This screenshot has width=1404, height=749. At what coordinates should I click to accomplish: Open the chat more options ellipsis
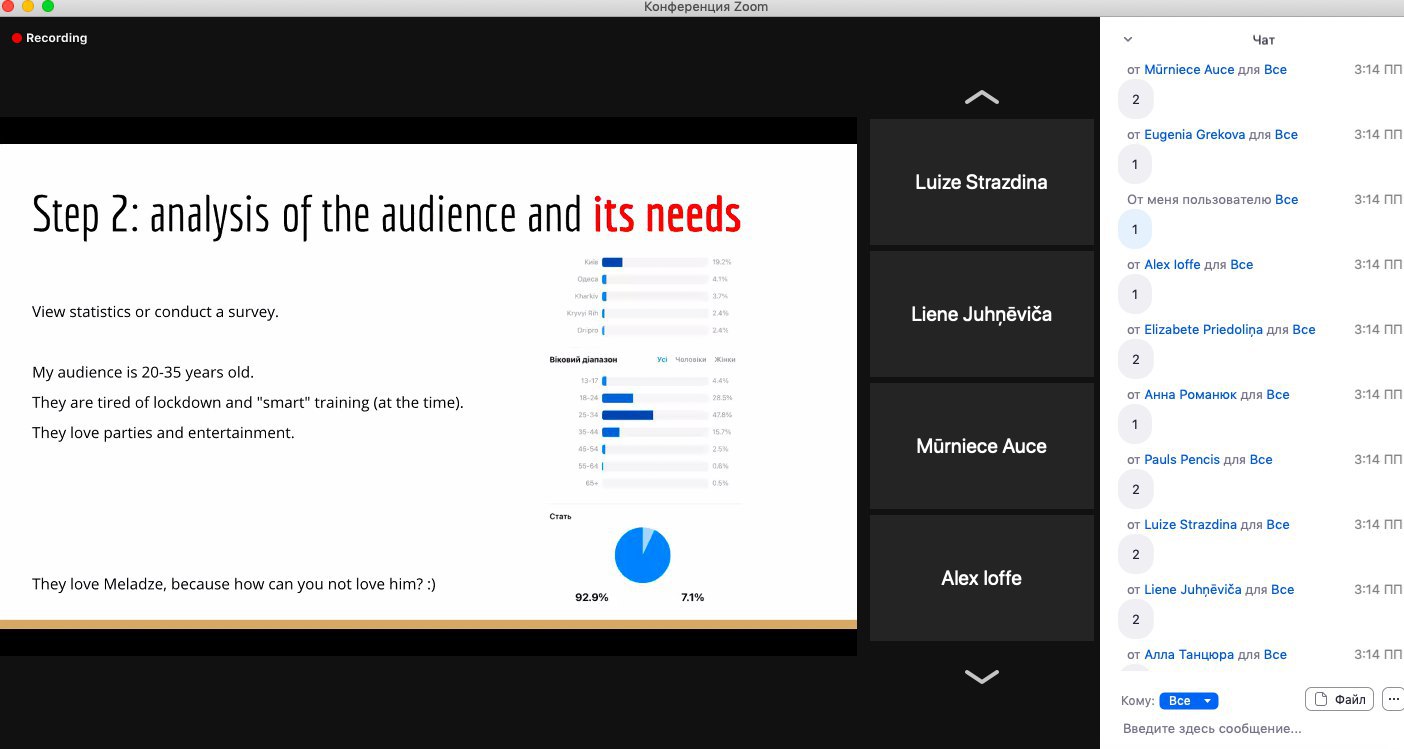pos(1393,700)
